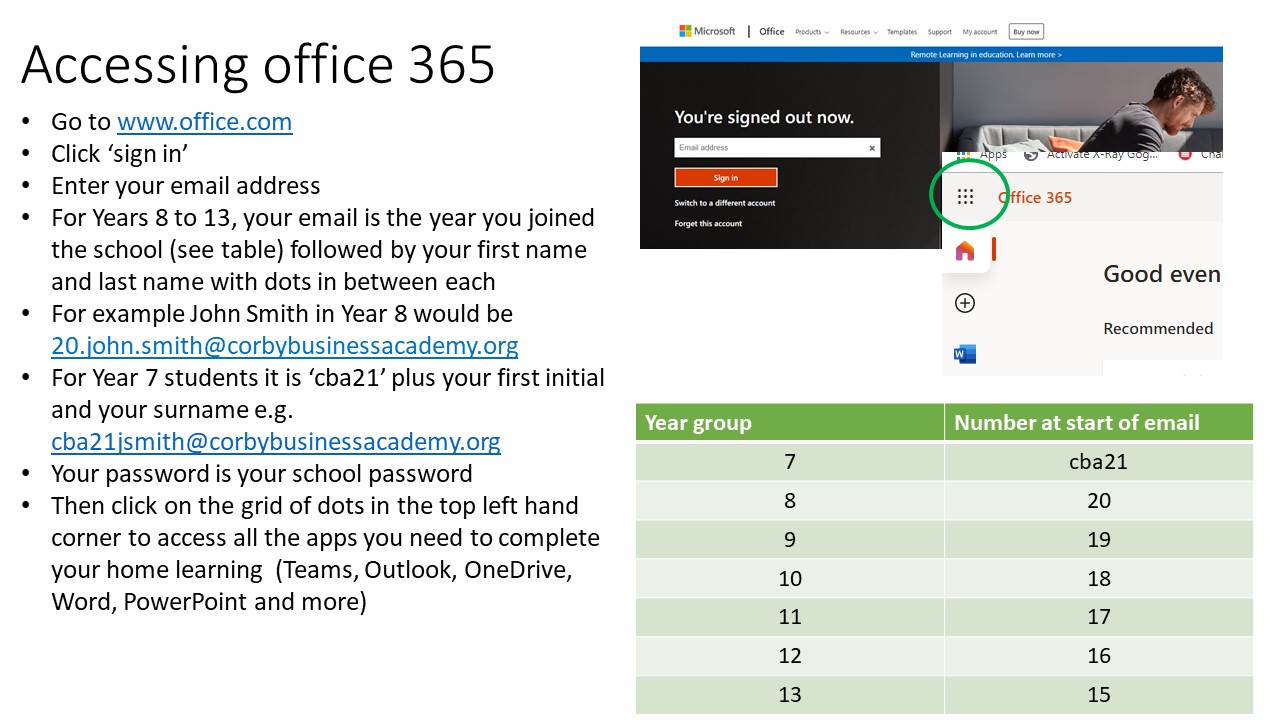Screen dimensions: 1280x720
Task: Click the 'Office 365' title text
Action: coord(1035,197)
